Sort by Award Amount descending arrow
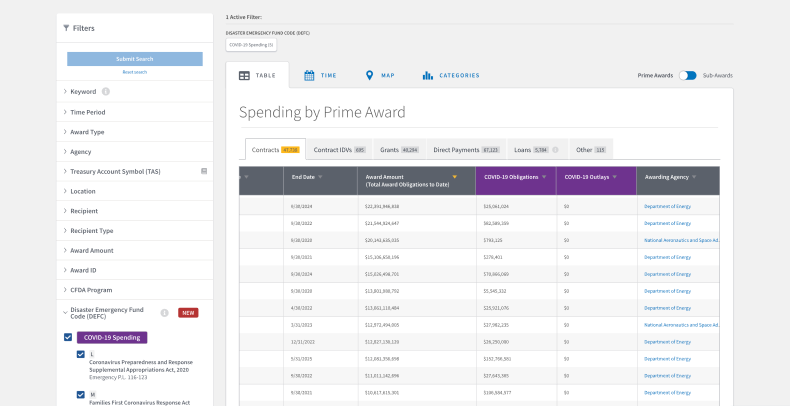 (x=455, y=177)
